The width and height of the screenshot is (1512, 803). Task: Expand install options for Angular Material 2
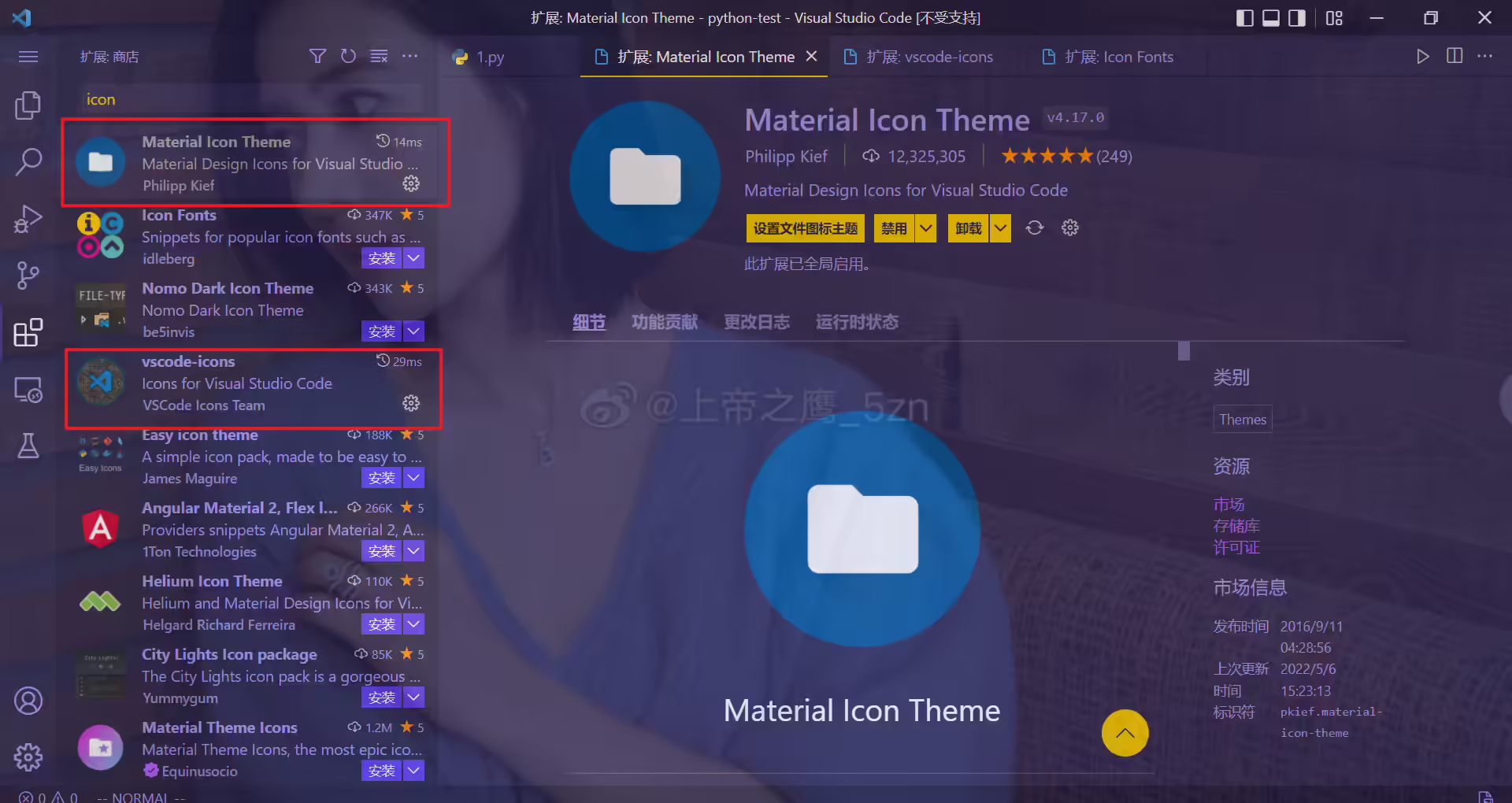coord(413,550)
